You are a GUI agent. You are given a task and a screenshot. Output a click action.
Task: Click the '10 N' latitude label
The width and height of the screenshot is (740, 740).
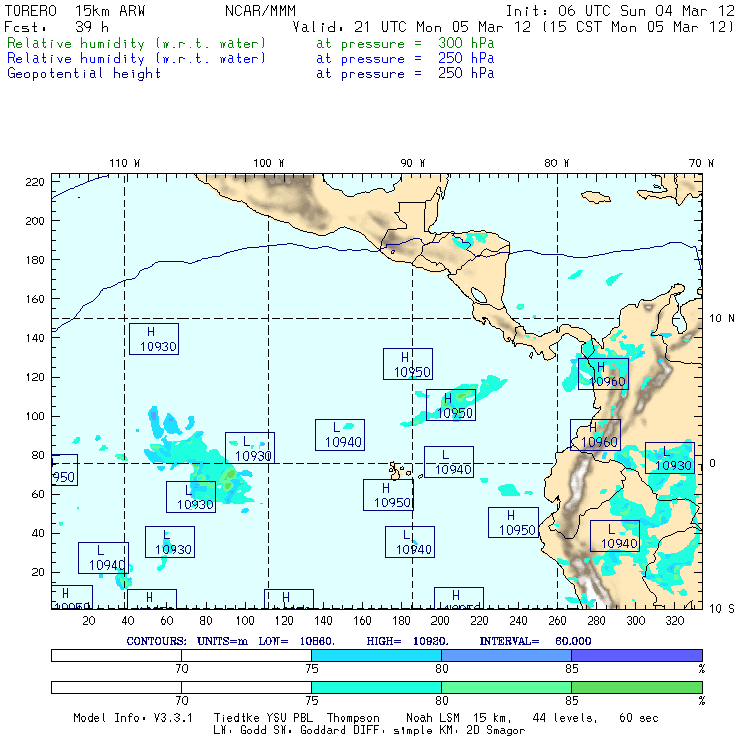722,319
